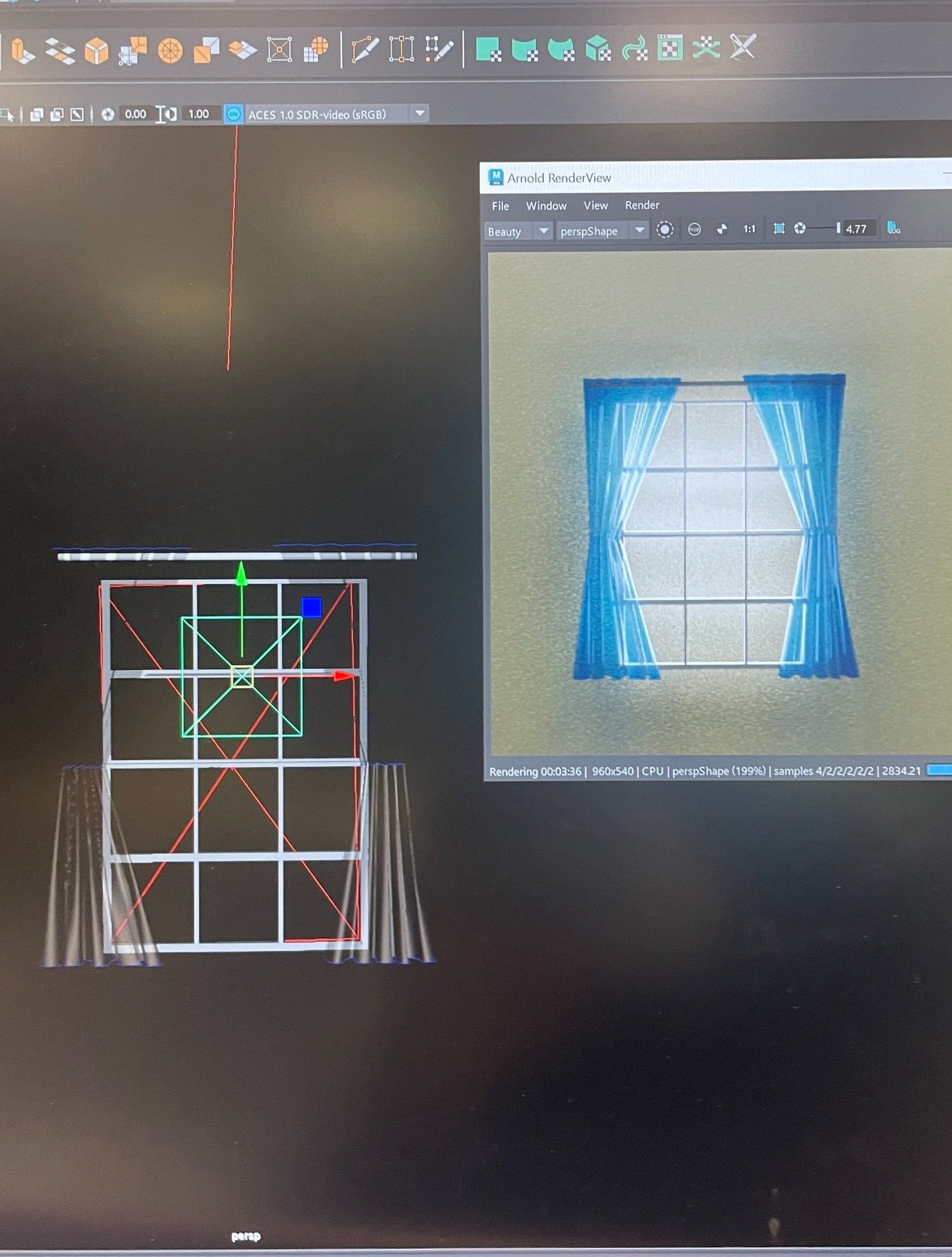Click the 4.77 exposure value field
Viewport: 952px width, 1257px height.
(859, 228)
